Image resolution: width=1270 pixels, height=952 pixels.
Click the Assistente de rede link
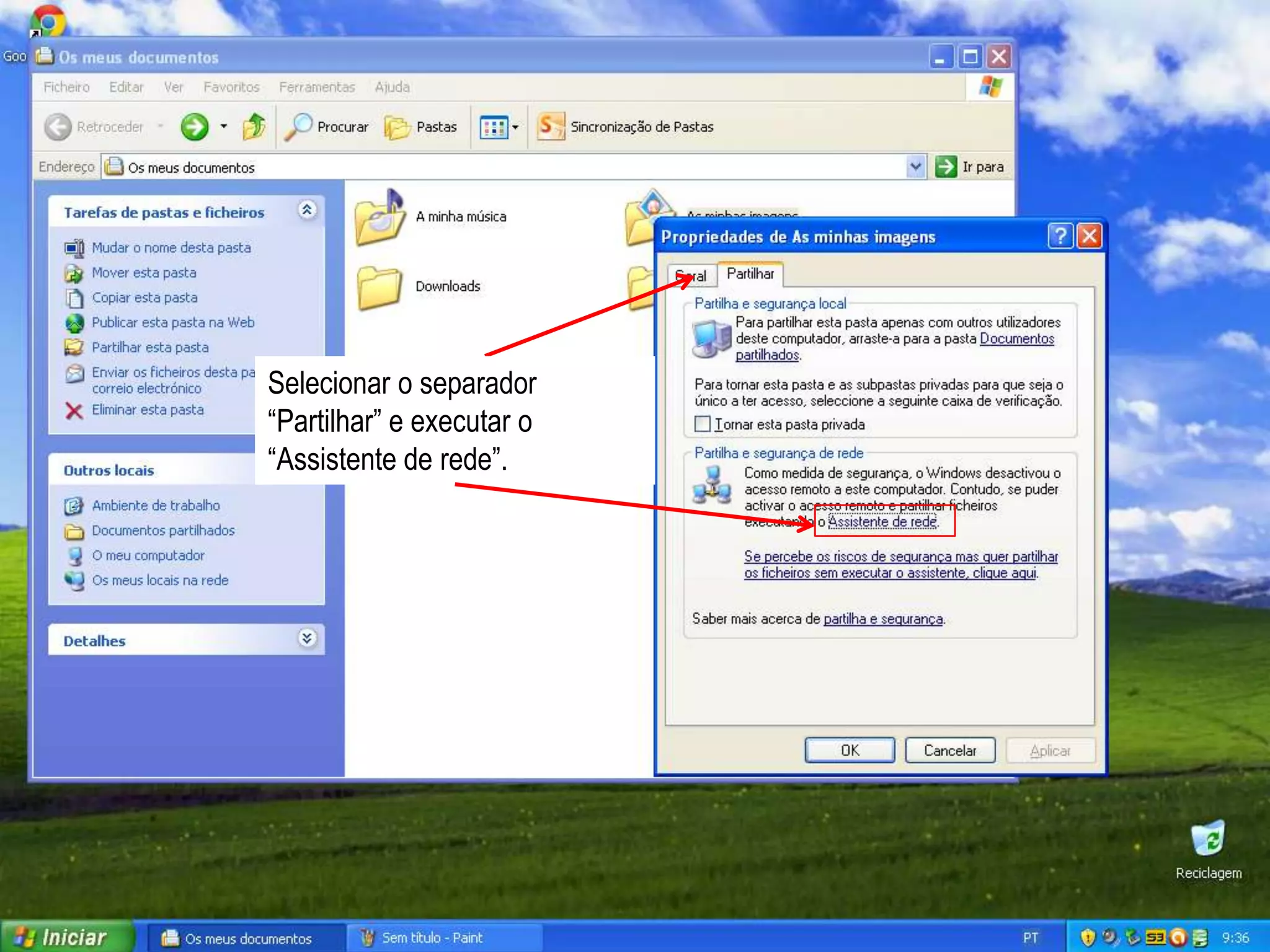(882, 522)
